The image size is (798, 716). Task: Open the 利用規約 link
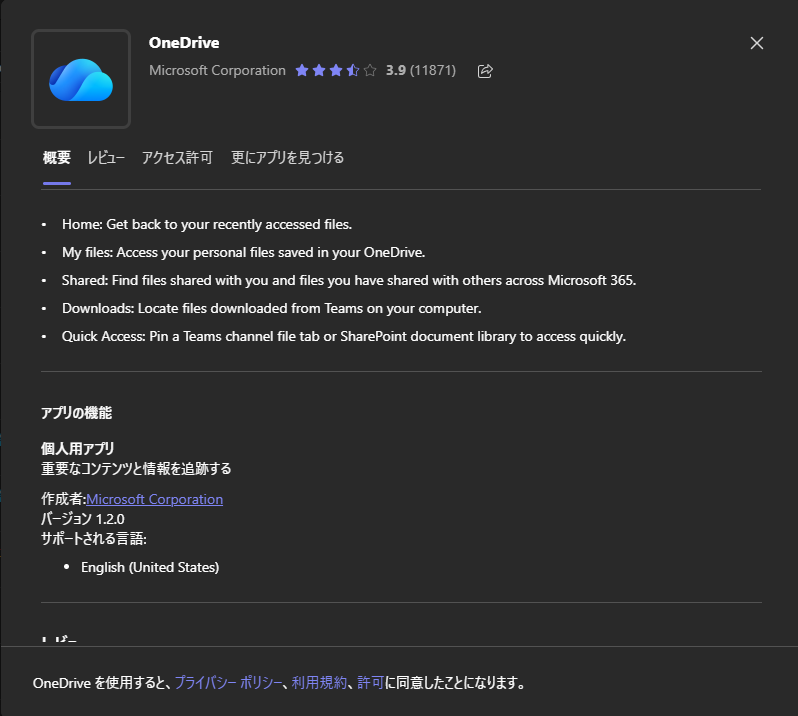pyautogui.click(x=319, y=682)
